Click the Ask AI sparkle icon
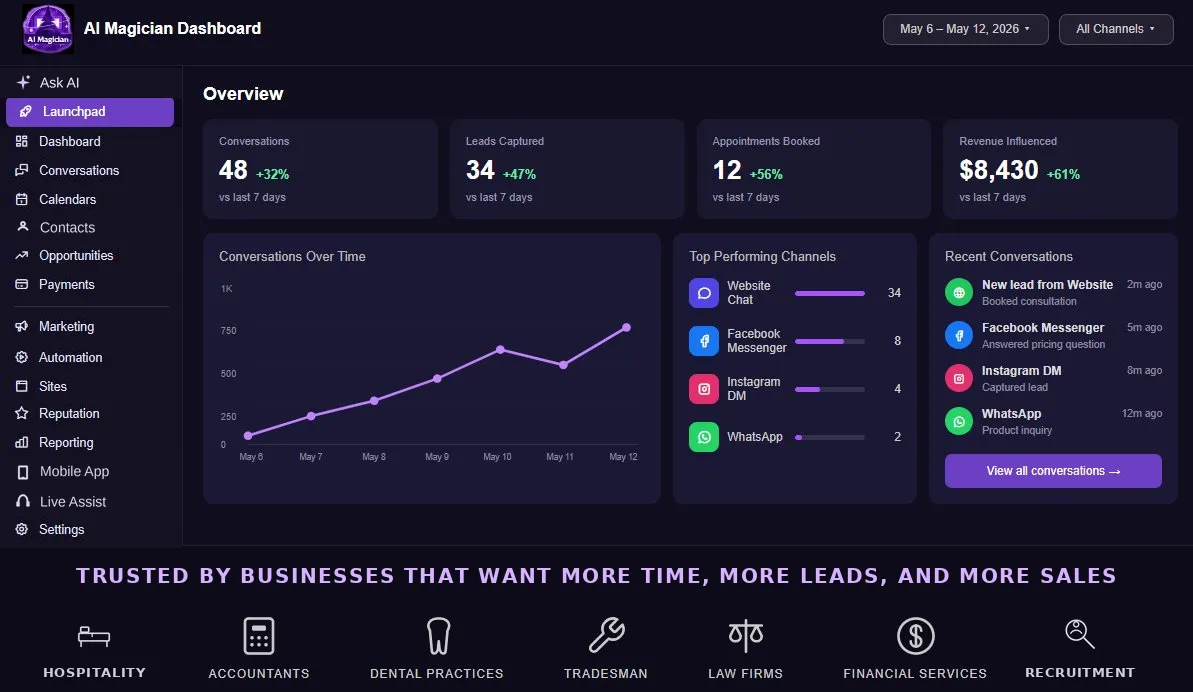The image size is (1193, 692). coord(24,82)
